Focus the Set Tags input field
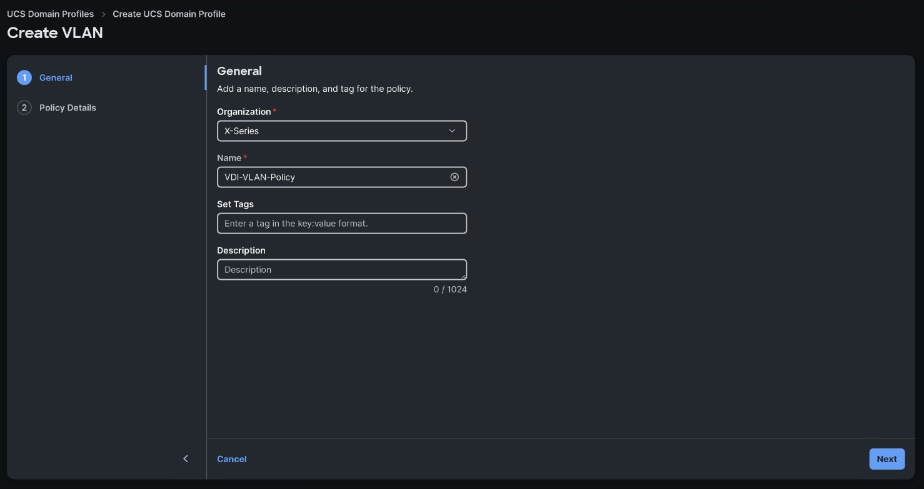This screenshot has width=924, height=489. 342,223
